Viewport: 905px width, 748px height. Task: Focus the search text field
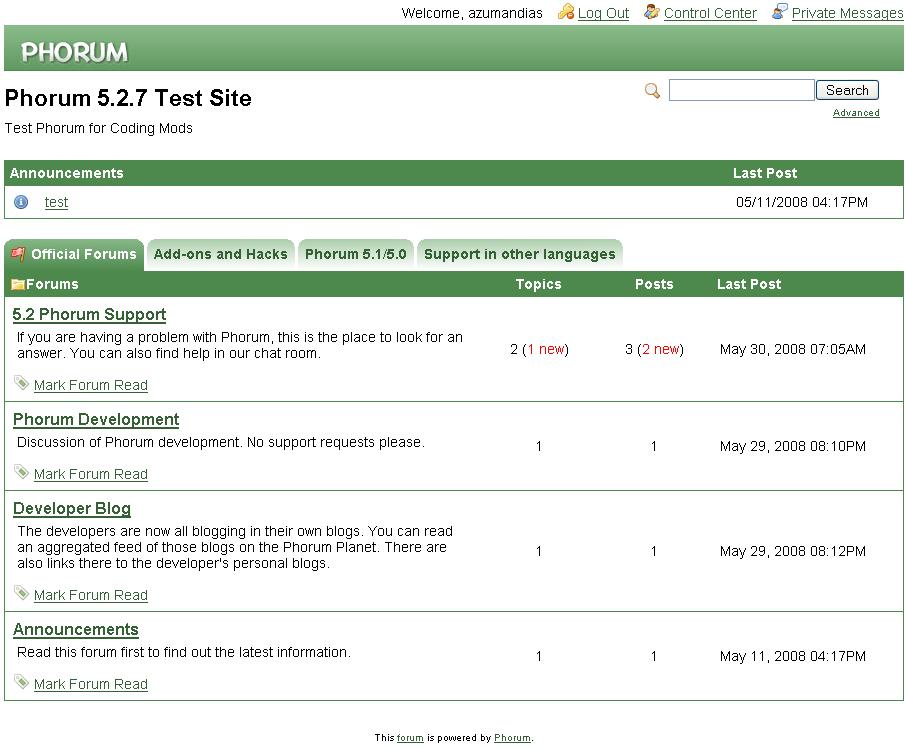742,90
